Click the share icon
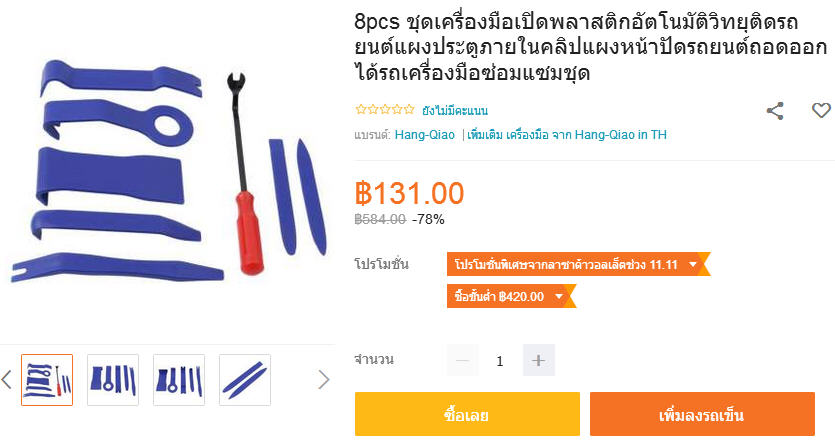835x446 pixels. click(x=775, y=111)
